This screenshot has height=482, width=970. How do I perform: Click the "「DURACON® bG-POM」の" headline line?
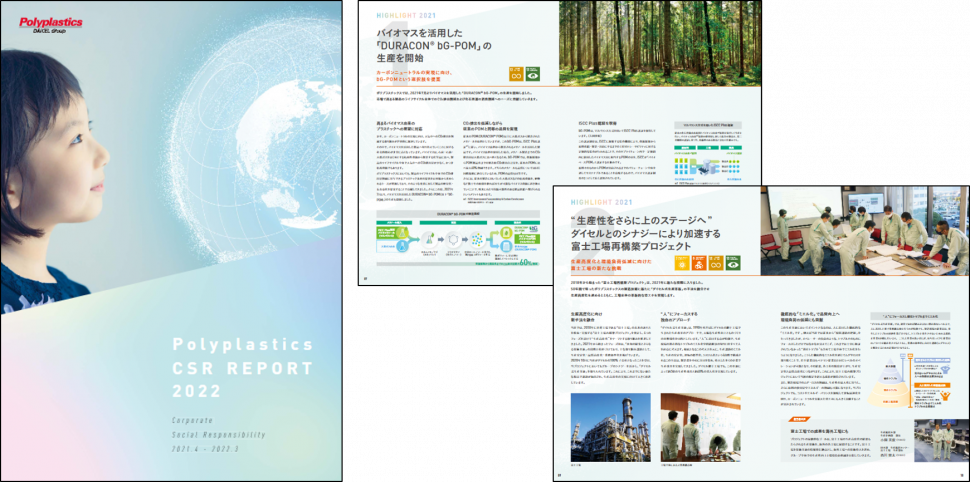(x=434, y=45)
